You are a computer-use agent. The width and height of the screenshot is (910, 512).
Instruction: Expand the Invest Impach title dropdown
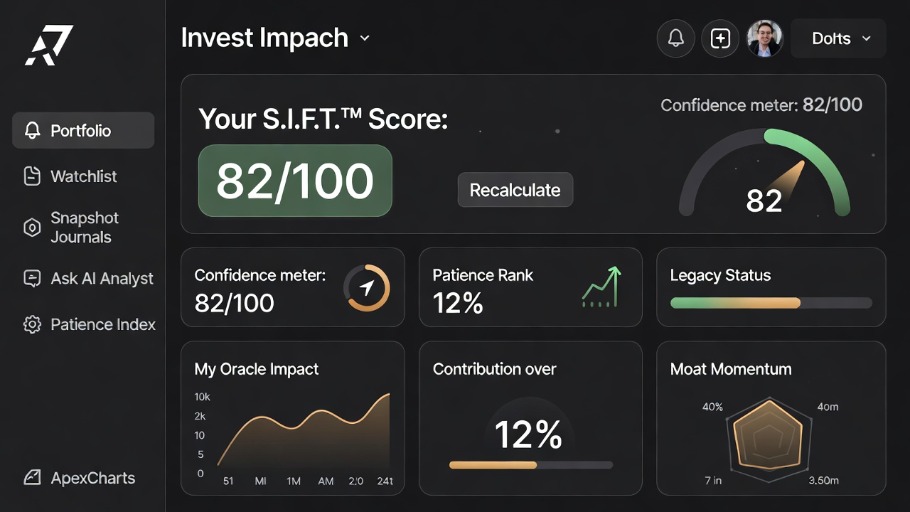click(x=364, y=39)
